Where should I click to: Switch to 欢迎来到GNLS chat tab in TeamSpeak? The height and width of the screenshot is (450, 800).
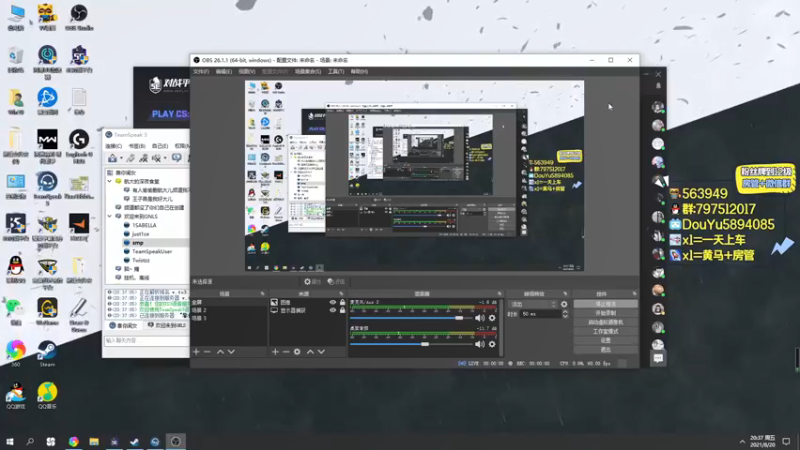[x=166, y=326]
